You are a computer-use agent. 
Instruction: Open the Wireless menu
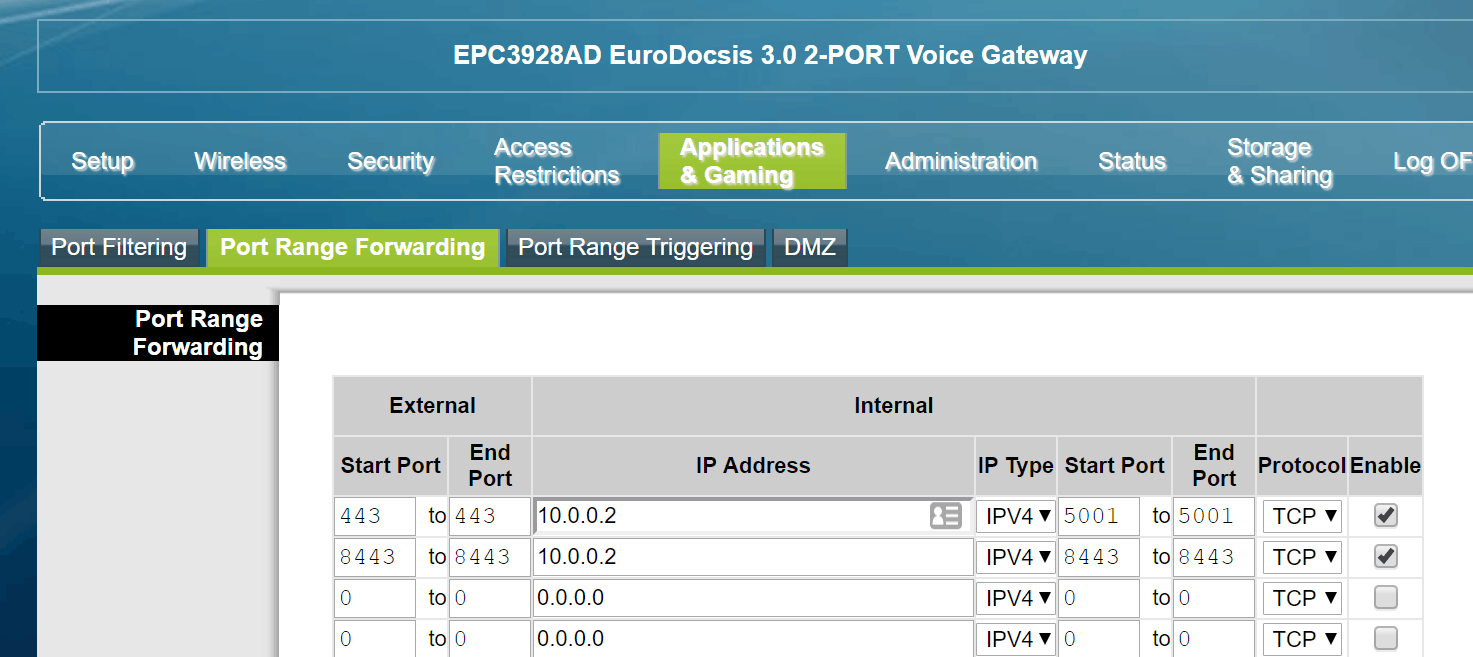tap(240, 161)
